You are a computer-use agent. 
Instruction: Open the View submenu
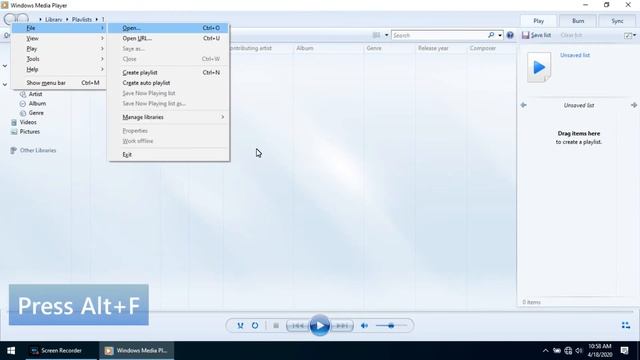pyautogui.click(x=60, y=38)
